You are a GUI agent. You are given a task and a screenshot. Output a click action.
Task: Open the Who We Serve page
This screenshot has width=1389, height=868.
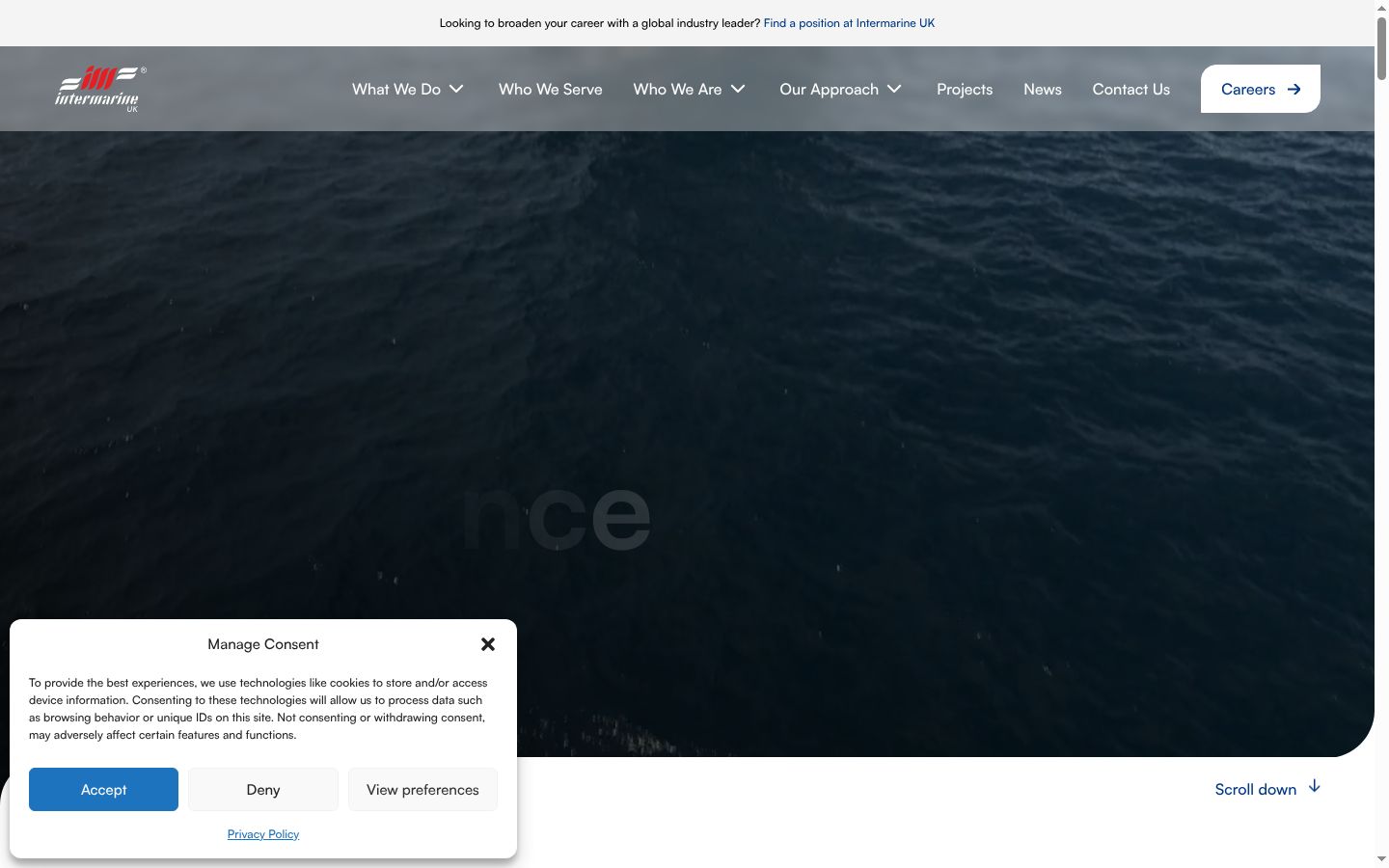coord(551,89)
